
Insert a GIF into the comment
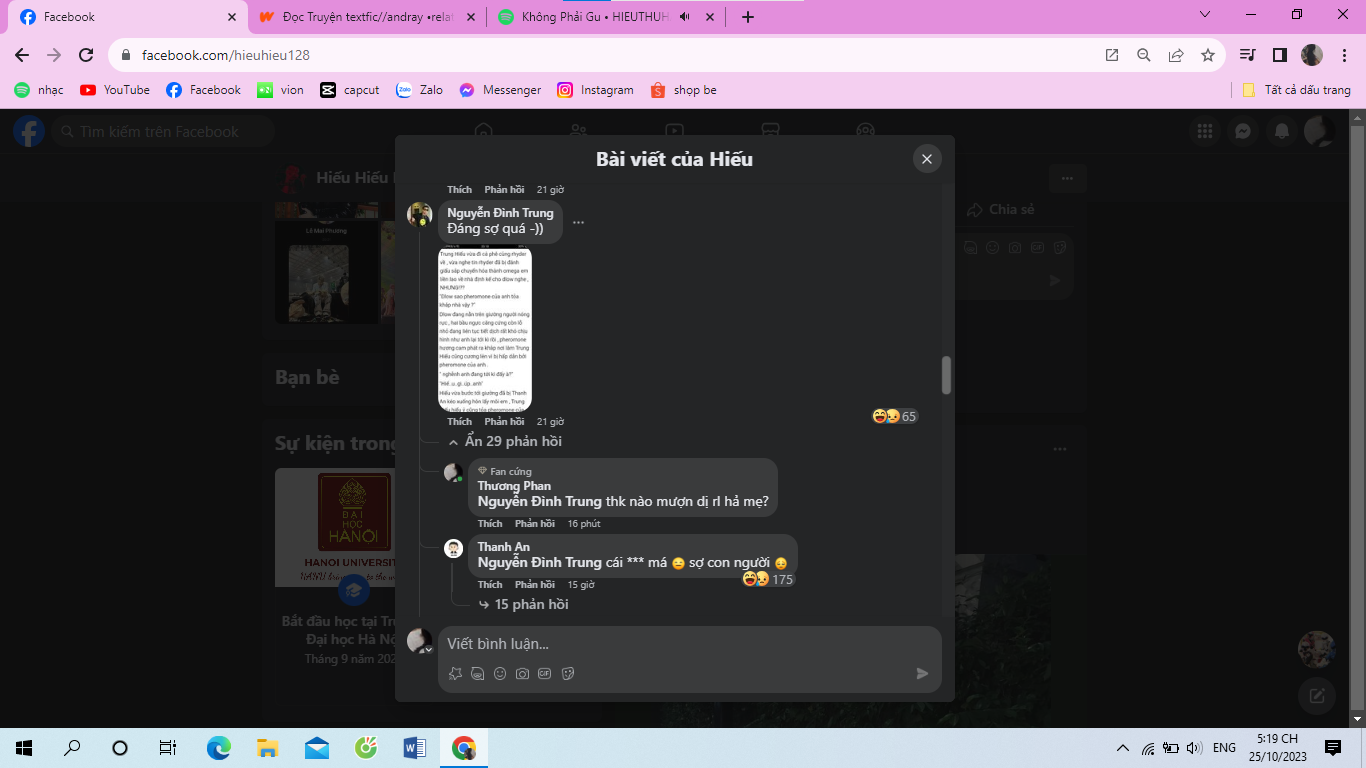click(x=545, y=674)
